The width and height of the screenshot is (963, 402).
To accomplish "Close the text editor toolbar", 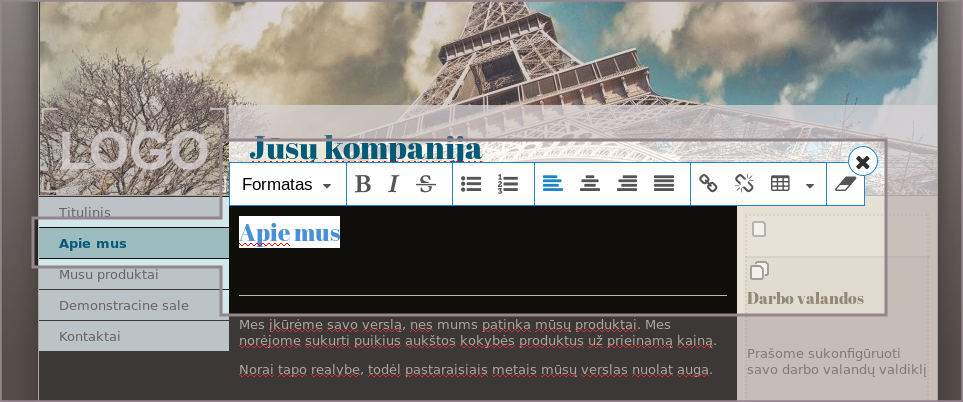I will point(863,161).
